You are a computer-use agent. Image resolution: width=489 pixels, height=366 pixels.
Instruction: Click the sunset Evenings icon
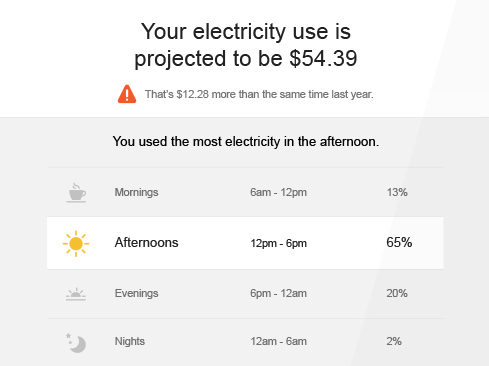point(76,294)
